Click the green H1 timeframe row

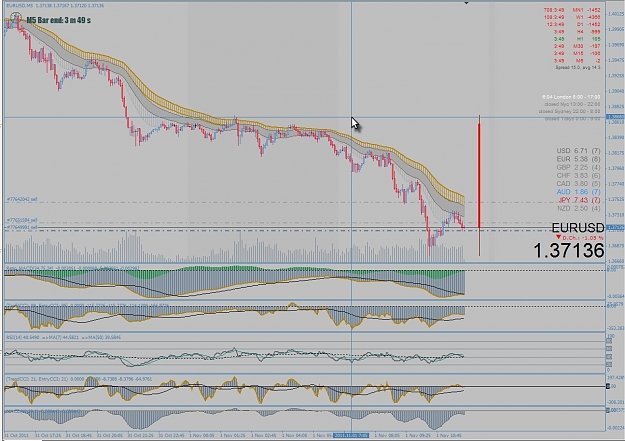point(576,39)
